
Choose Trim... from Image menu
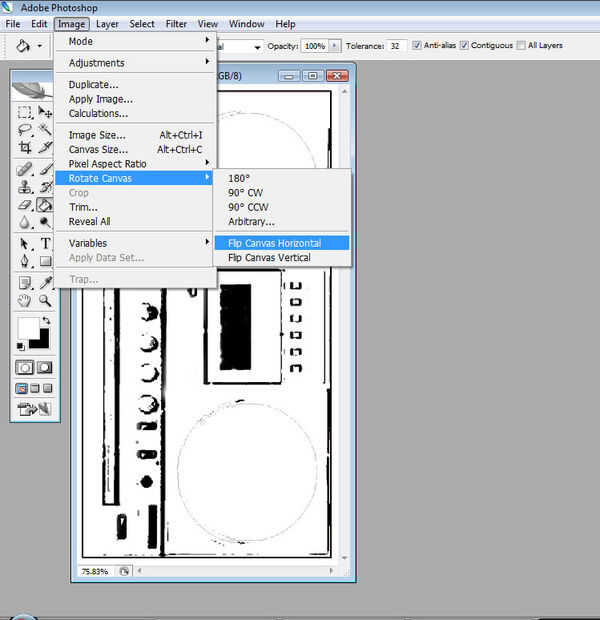coord(135,207)
